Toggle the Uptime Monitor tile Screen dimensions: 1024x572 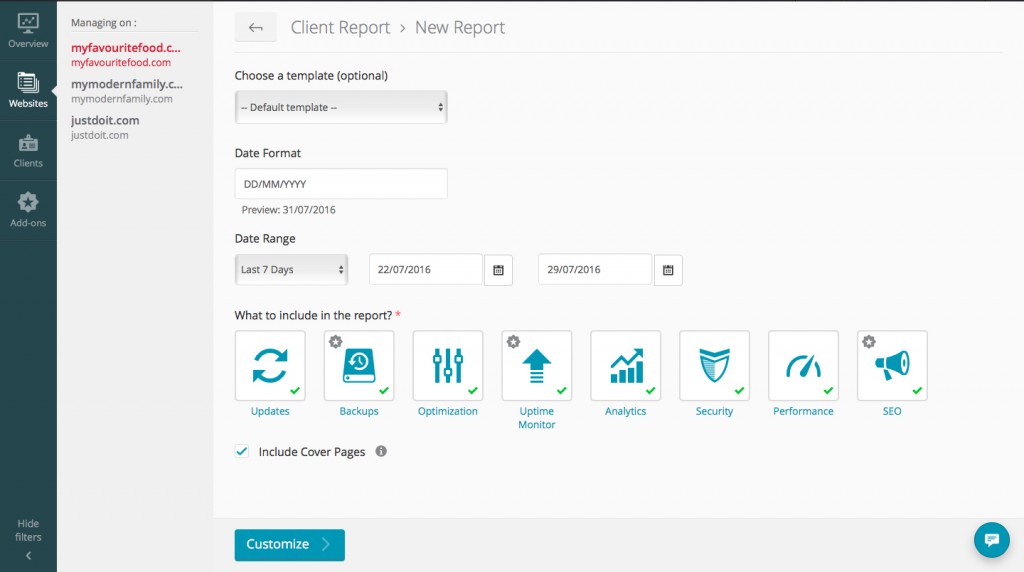[x=536, y=365]
